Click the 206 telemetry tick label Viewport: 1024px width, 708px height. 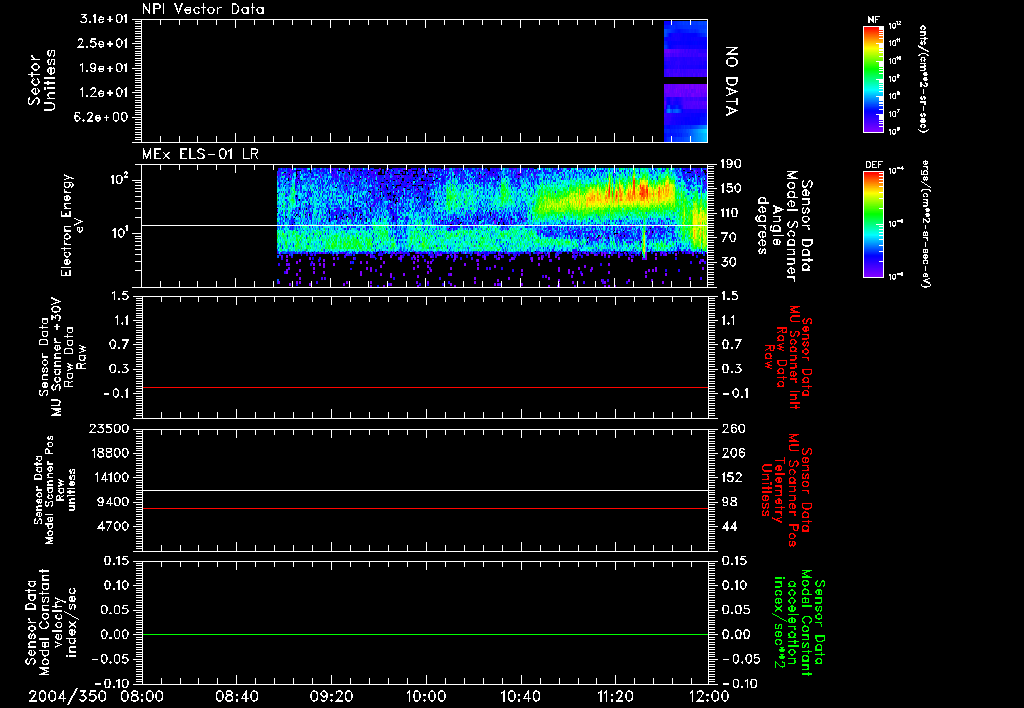point(733,453)
